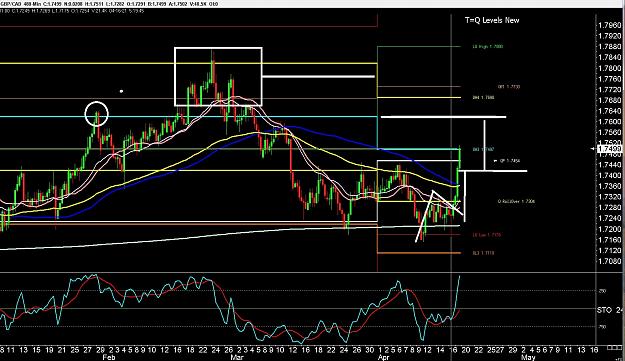Click the 1.7720 price axis label
Viewport: 625px width, 361px height.
[x=610, y=90]
